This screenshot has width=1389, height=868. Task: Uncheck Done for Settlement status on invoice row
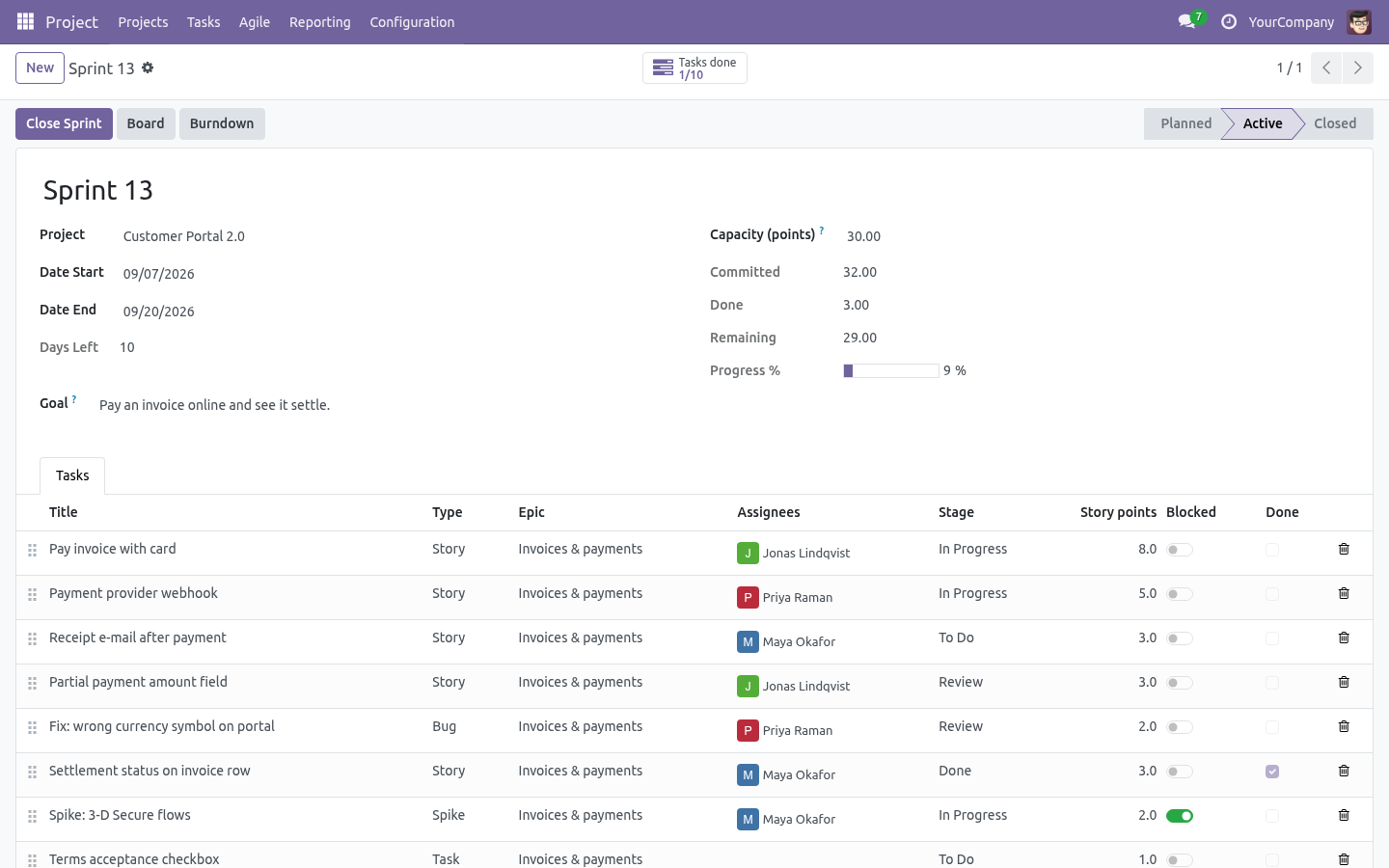click(1272, 772)
